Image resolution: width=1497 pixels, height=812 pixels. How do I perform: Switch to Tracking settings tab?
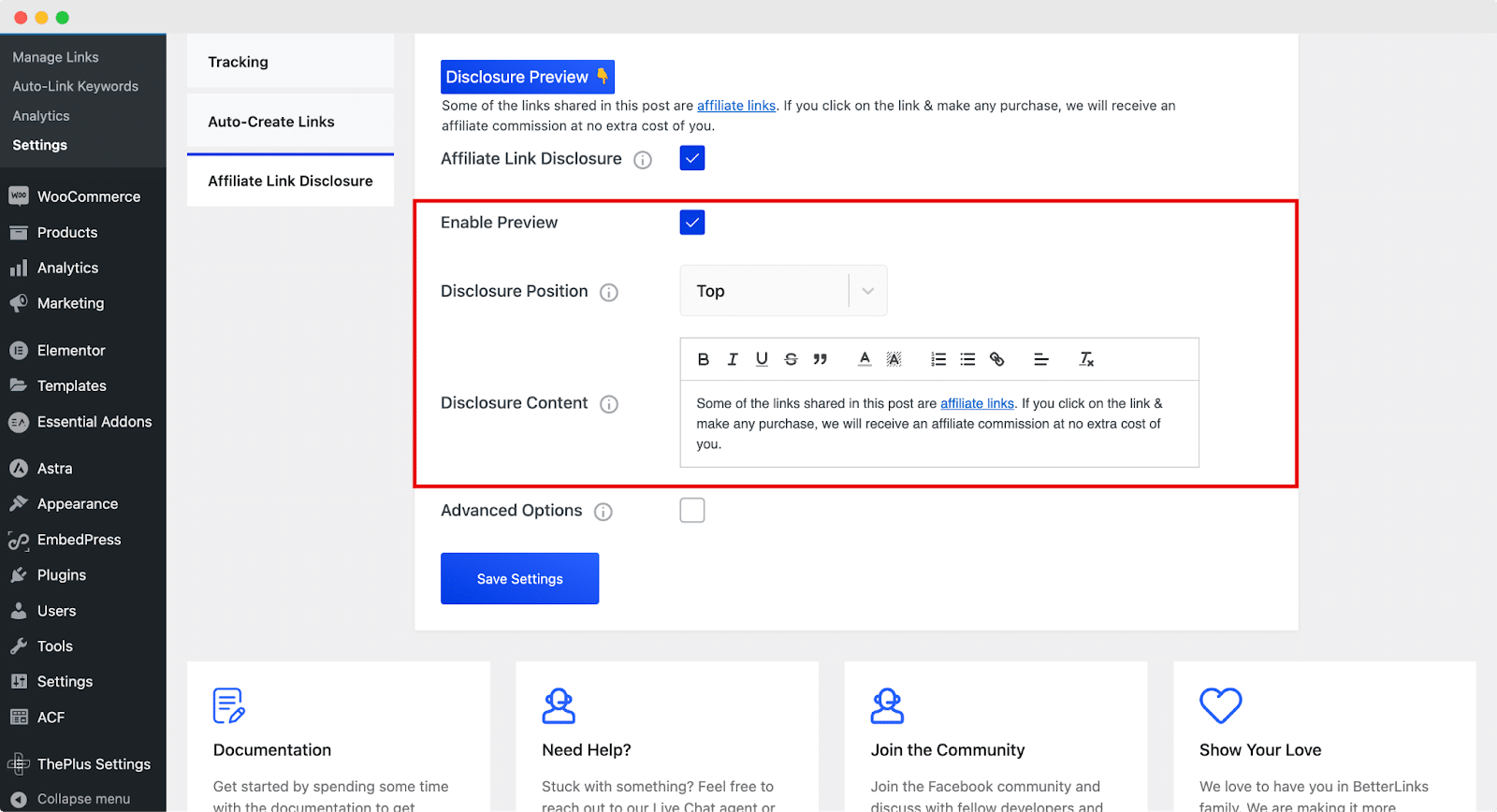pyautogui.click(x=290, y=62)
